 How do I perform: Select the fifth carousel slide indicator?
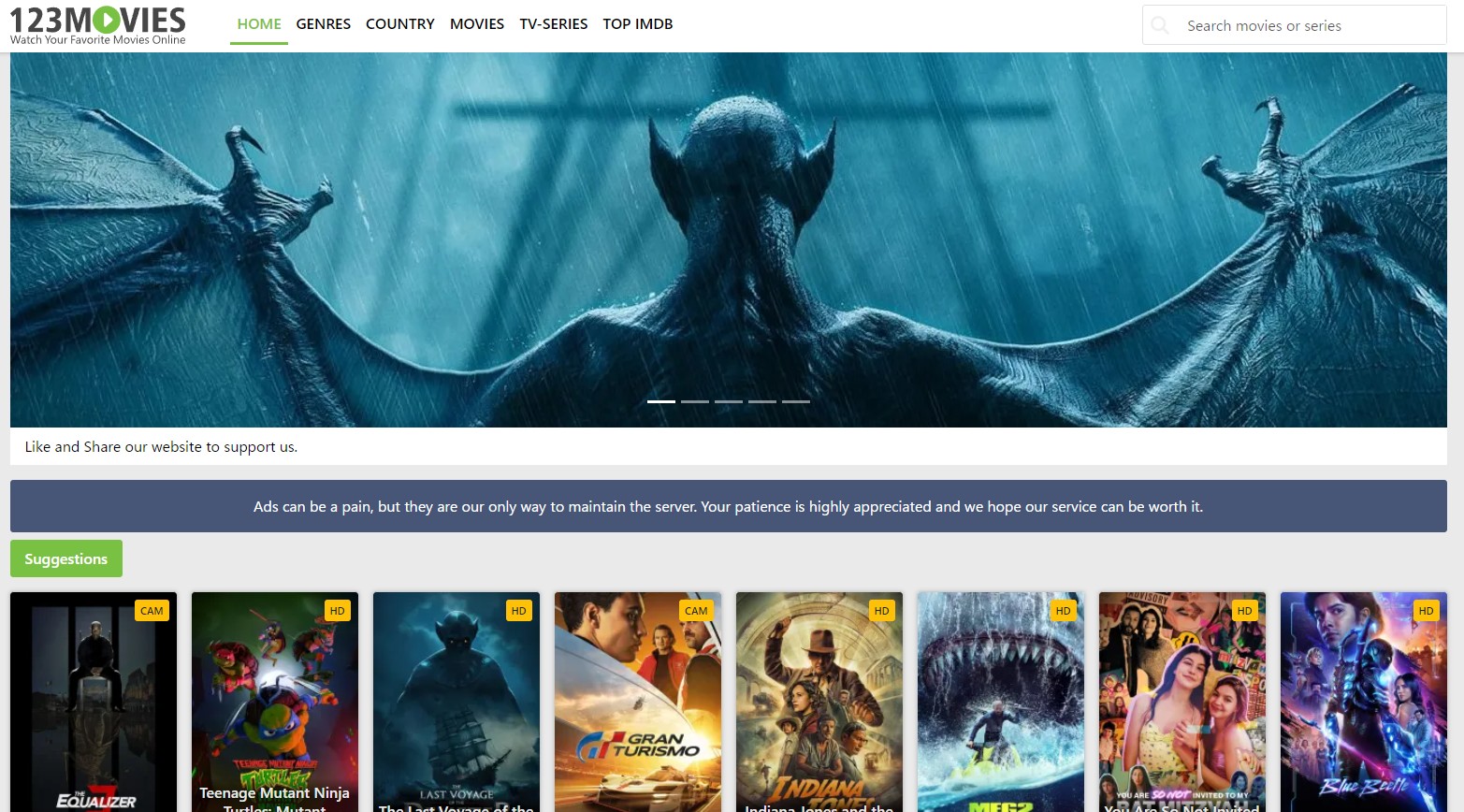[796, 401]
